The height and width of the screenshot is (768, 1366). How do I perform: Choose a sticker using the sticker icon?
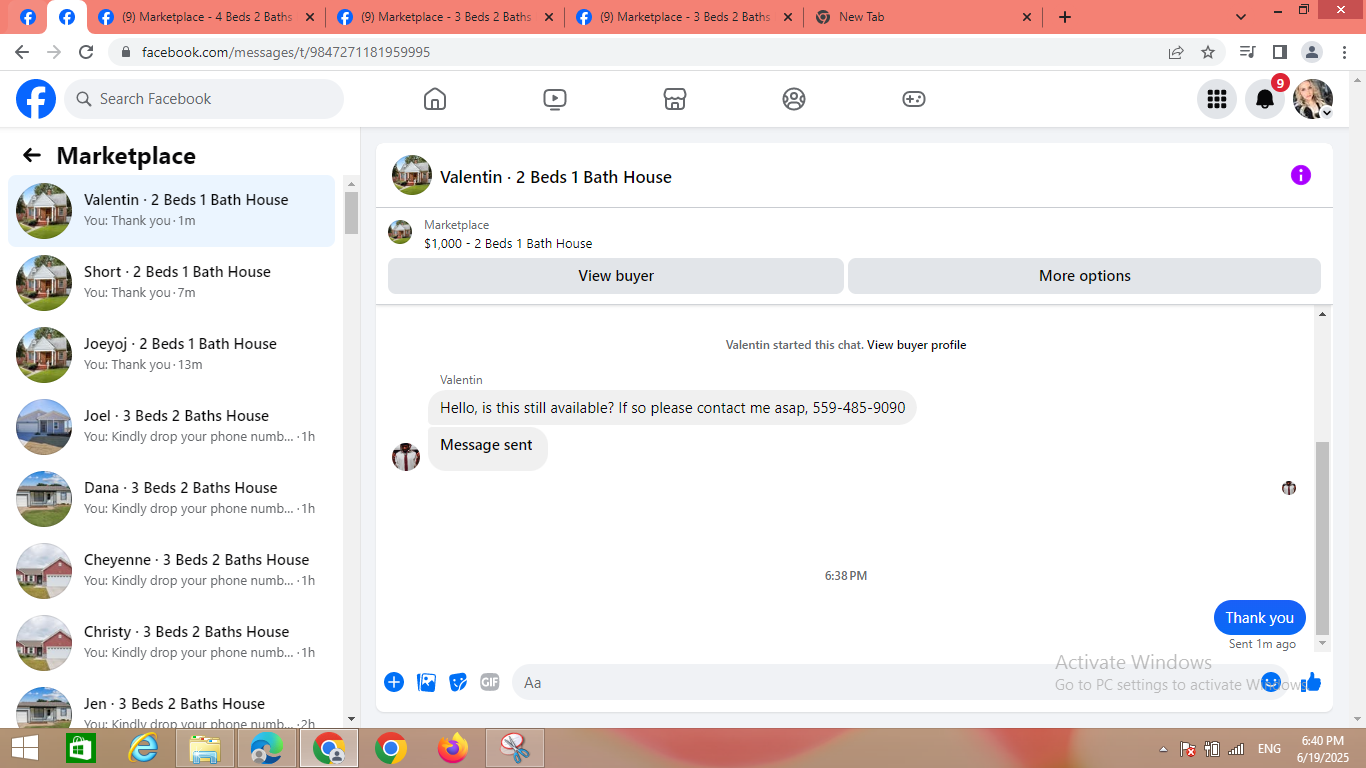(458, 682)
